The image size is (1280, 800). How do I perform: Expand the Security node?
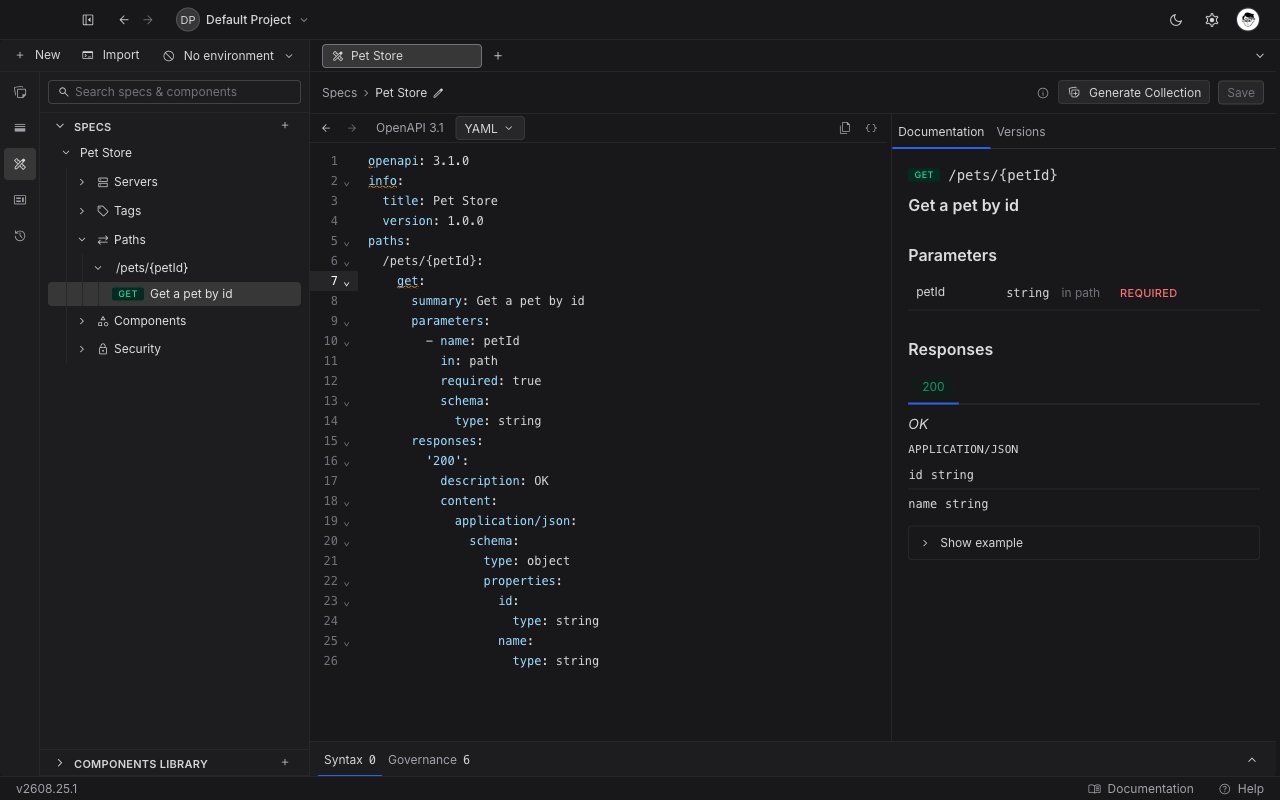(x=82, y=349)
